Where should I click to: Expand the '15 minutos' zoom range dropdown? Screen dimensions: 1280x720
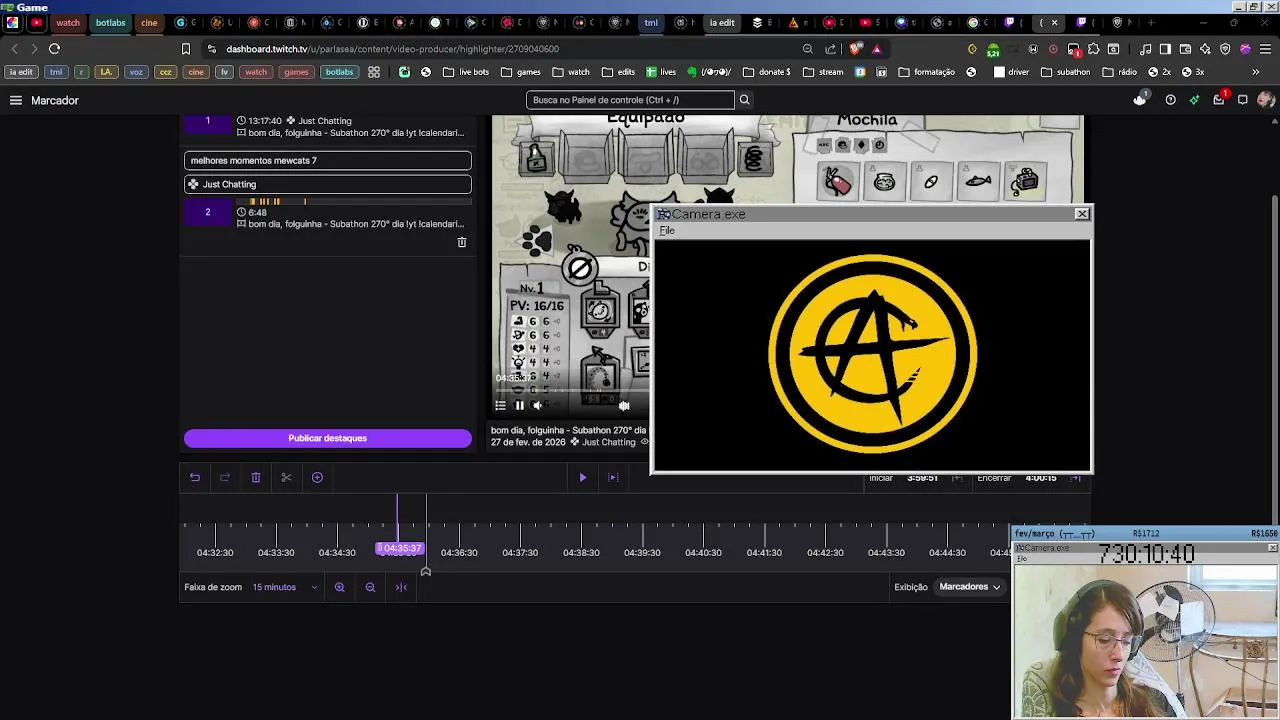285,587
